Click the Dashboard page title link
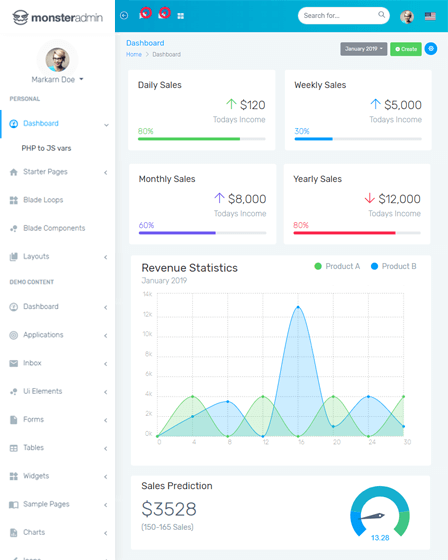Image resolution: width=448 pixels, height=560 pixels. click(145, 43)
